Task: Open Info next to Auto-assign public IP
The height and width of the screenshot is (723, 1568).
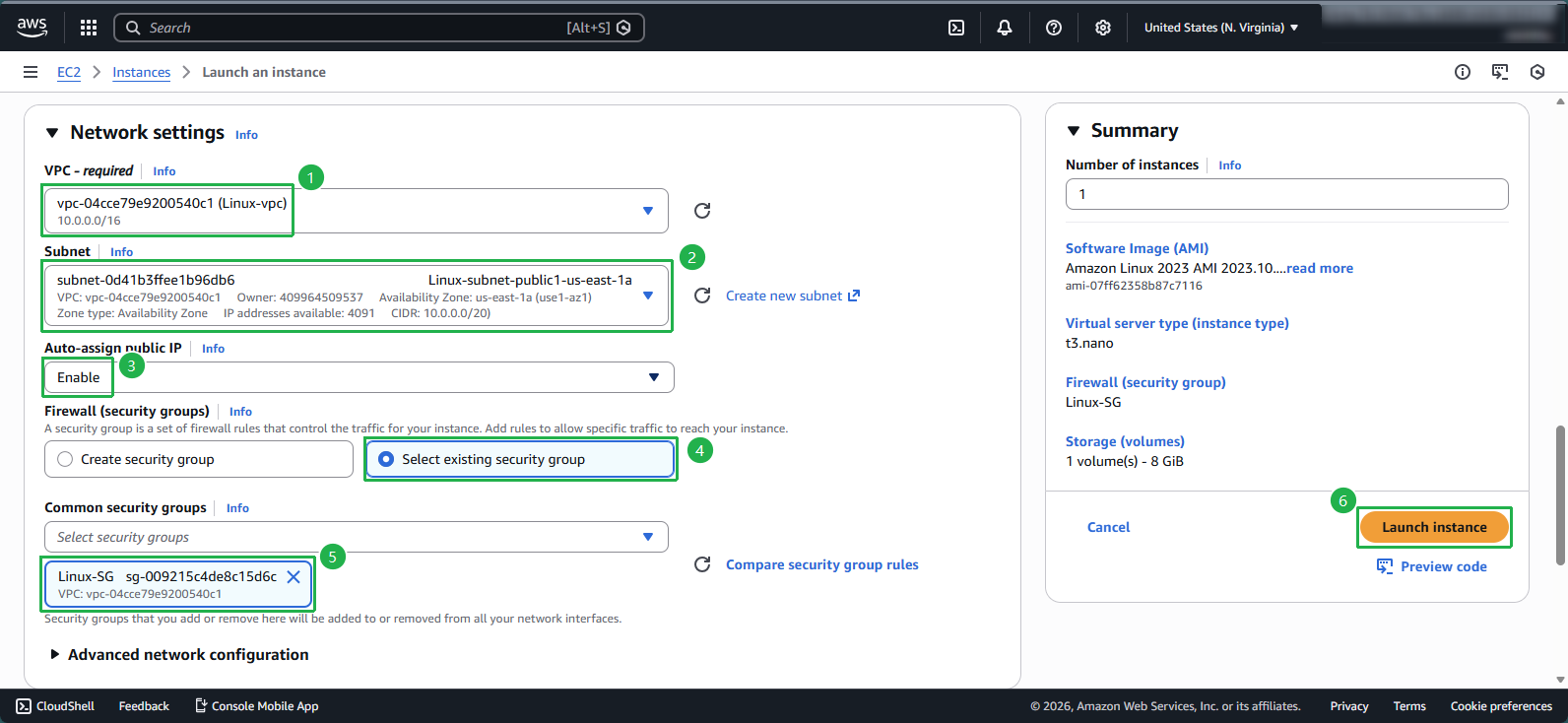Action: (x=213, y=349)
